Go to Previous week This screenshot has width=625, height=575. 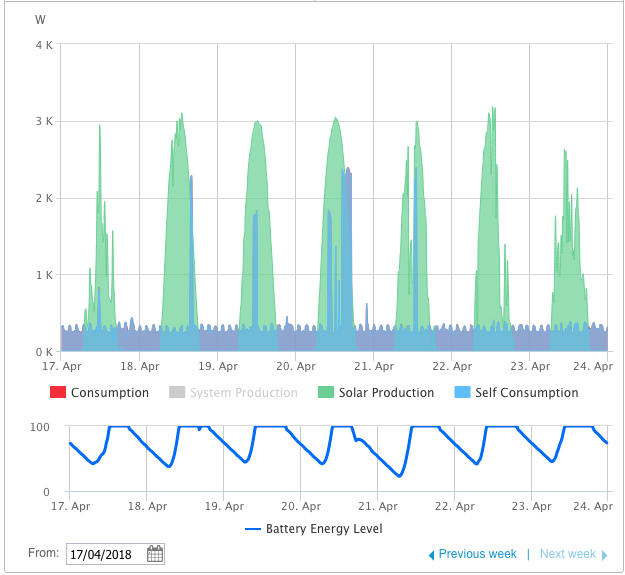pos(477,554)
